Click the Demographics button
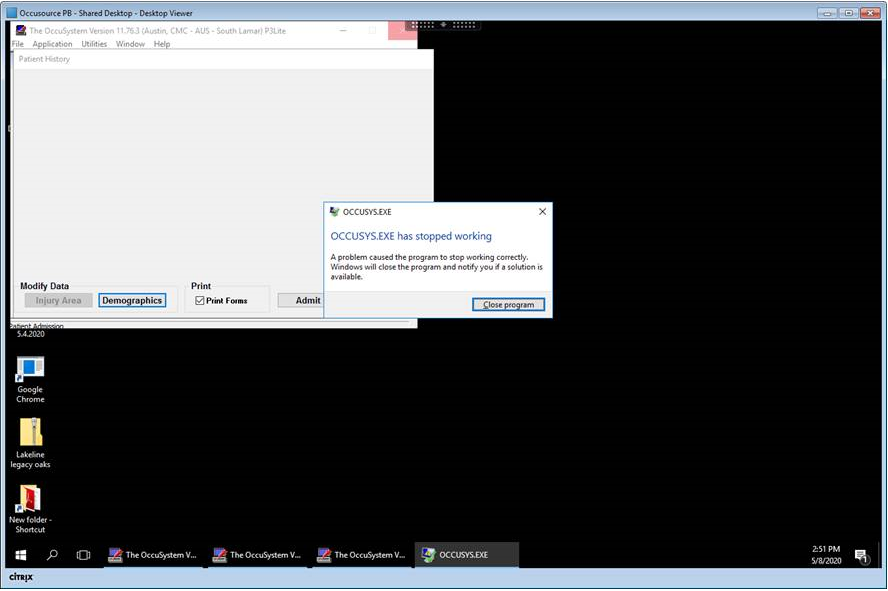This screenshot has height=591, width=888. [132, 300]
